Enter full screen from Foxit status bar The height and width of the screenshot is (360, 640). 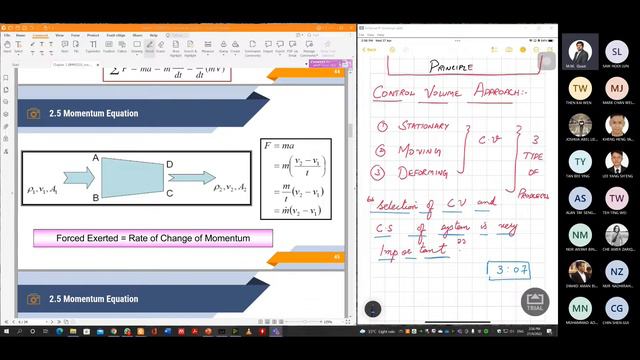point(348,322)
